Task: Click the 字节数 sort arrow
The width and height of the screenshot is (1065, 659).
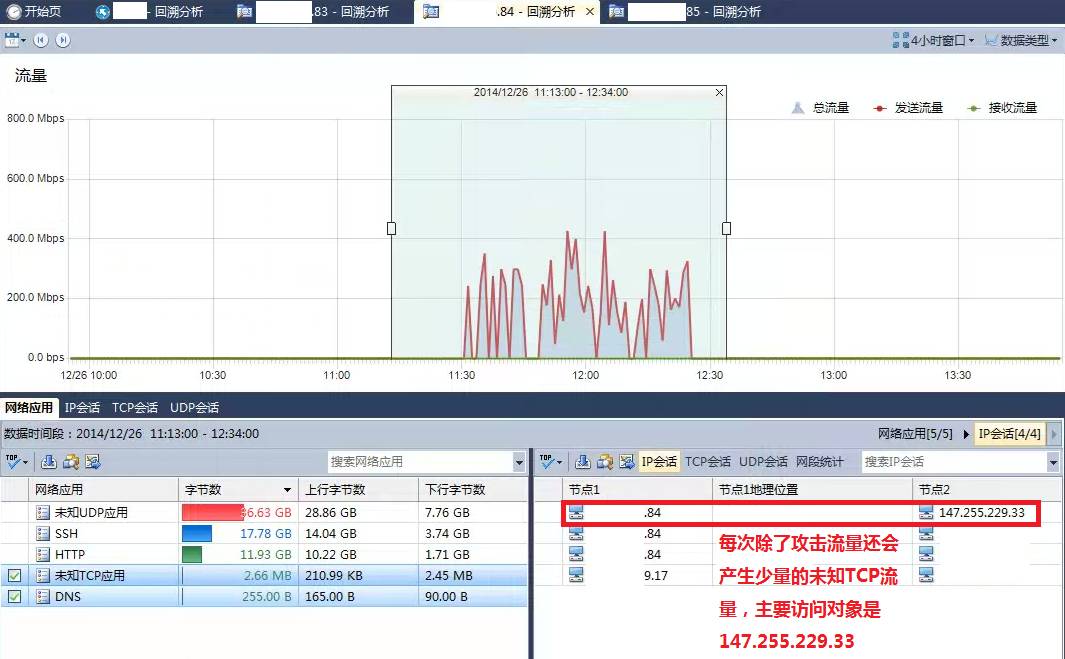Action: pyautogui.click(x=287, y=490)
